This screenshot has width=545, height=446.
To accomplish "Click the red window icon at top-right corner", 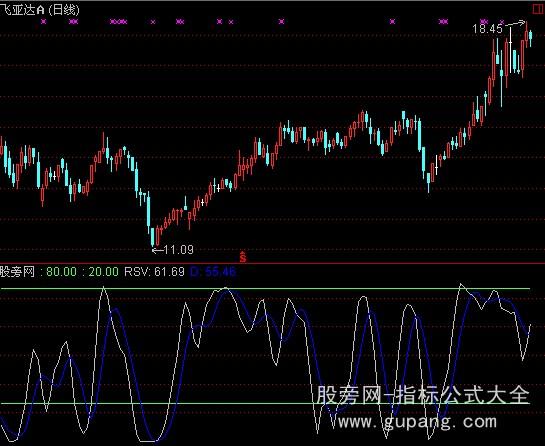I will pyautogui.click(x=539, y=9).
